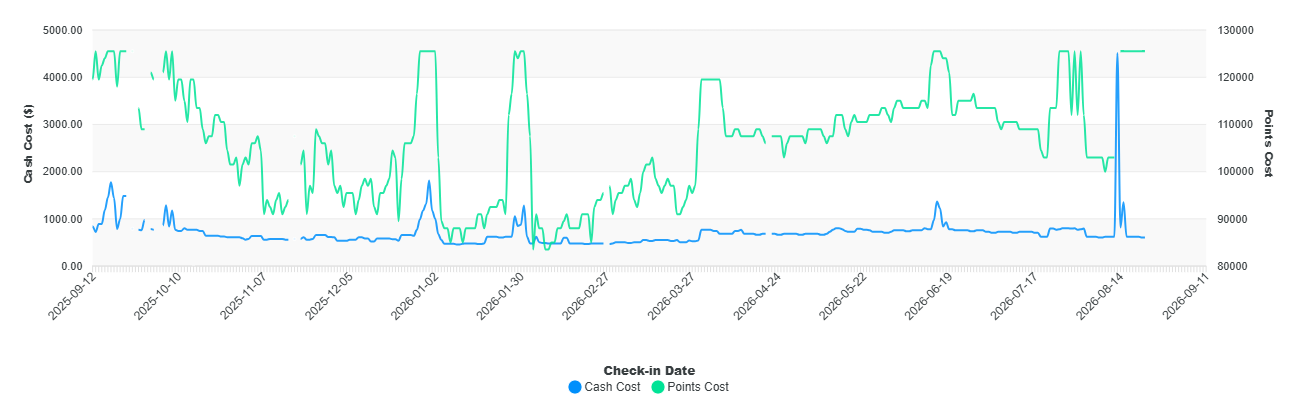Click the Check-in Date axis title
1296x400 pixels.
(649, 371)
